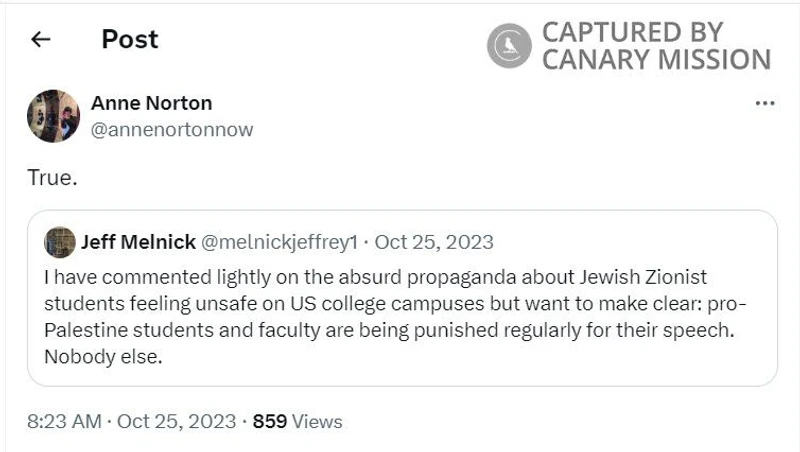Open Jeff Melnick's profile via display name
The image size is (800, 452).
click(138, 242)
